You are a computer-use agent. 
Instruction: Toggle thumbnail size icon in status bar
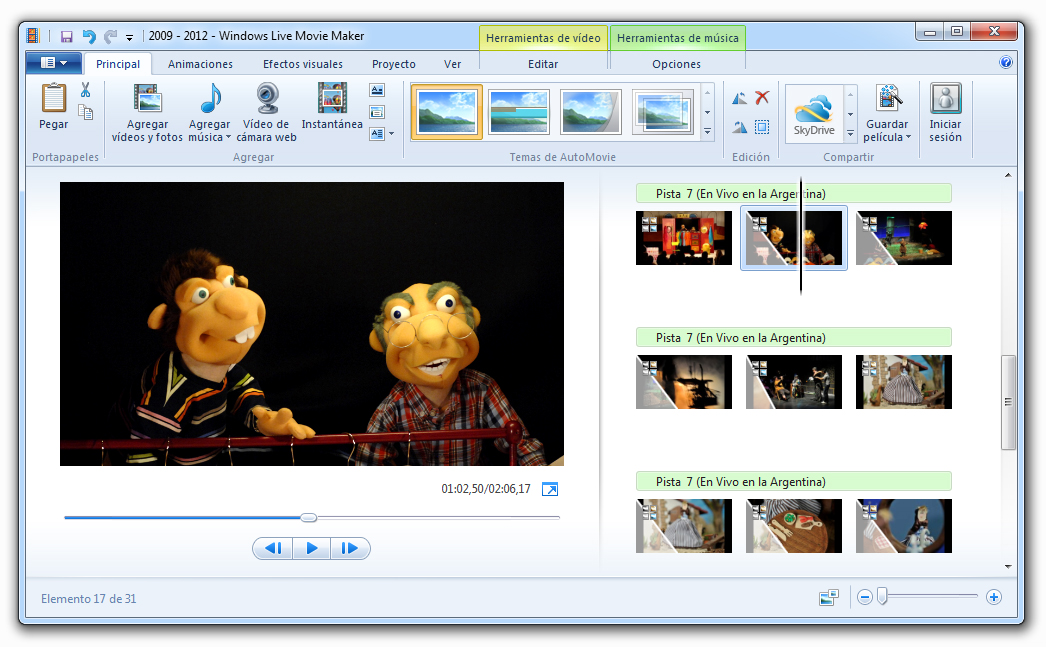(828, 598)
